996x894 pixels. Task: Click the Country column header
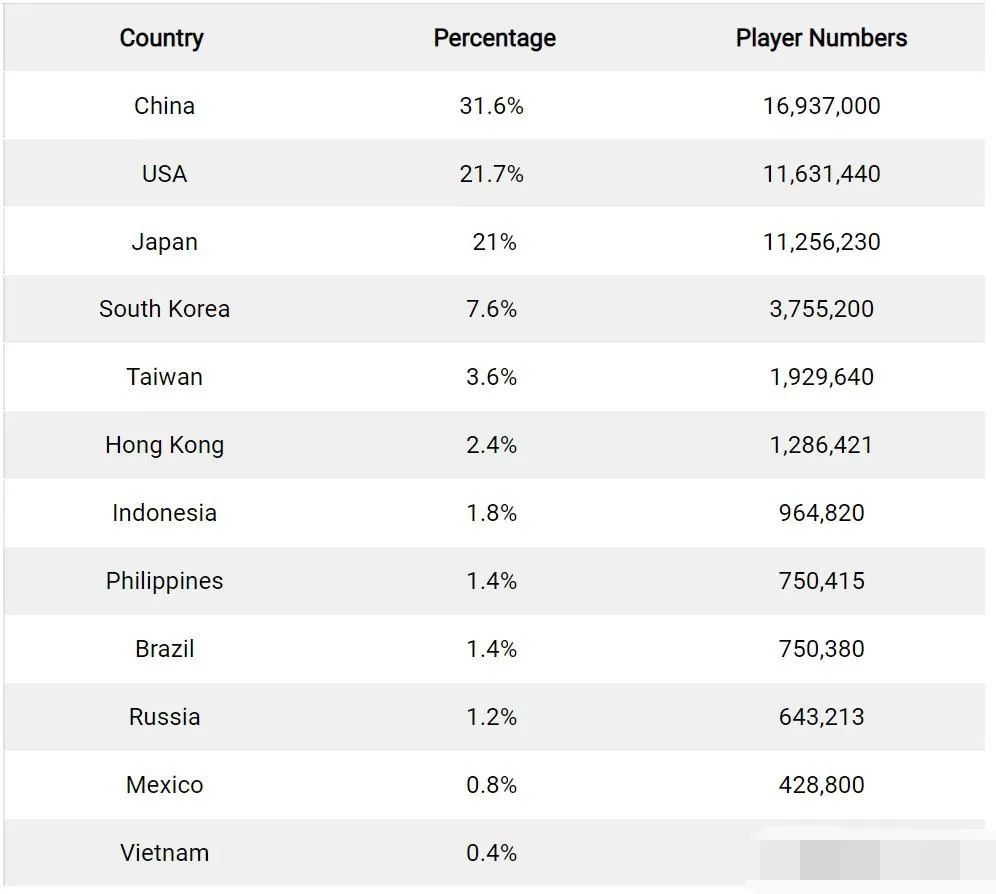click(161, 38)
